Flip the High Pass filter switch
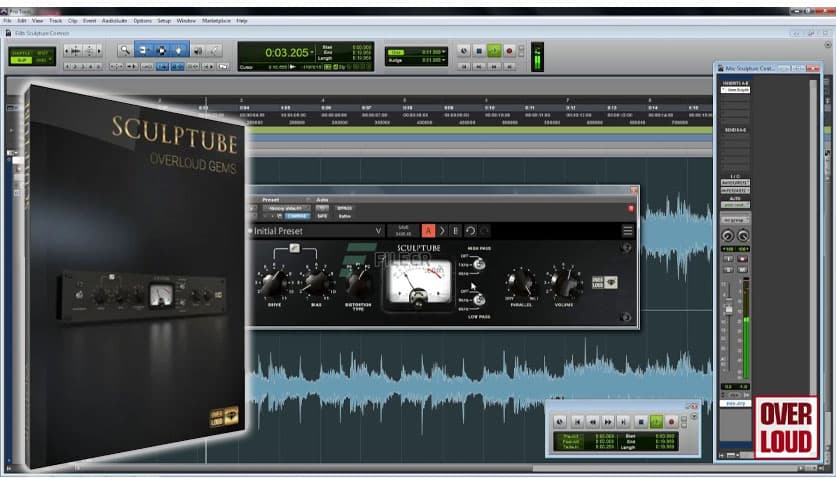 click(478, 264)
